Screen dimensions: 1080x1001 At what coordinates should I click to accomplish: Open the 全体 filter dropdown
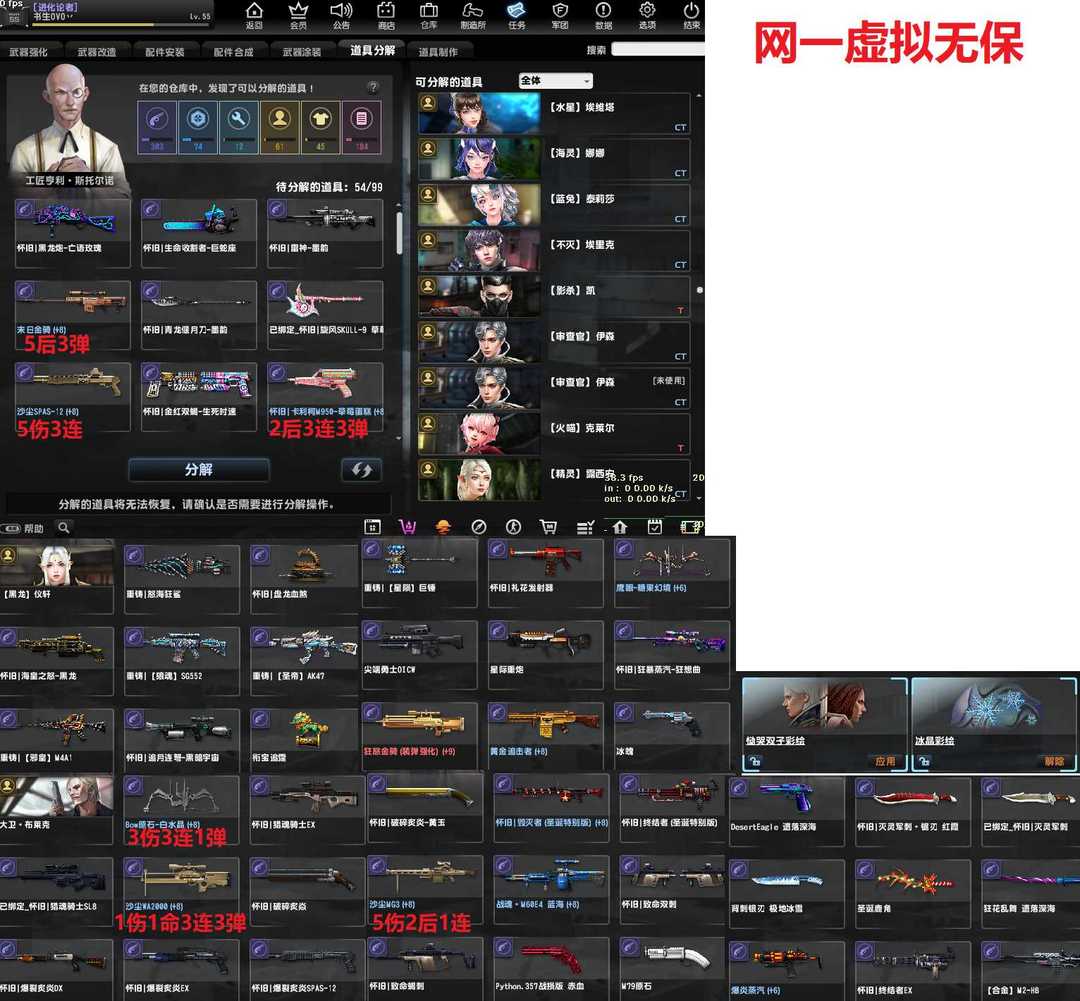tap(556, 81)
